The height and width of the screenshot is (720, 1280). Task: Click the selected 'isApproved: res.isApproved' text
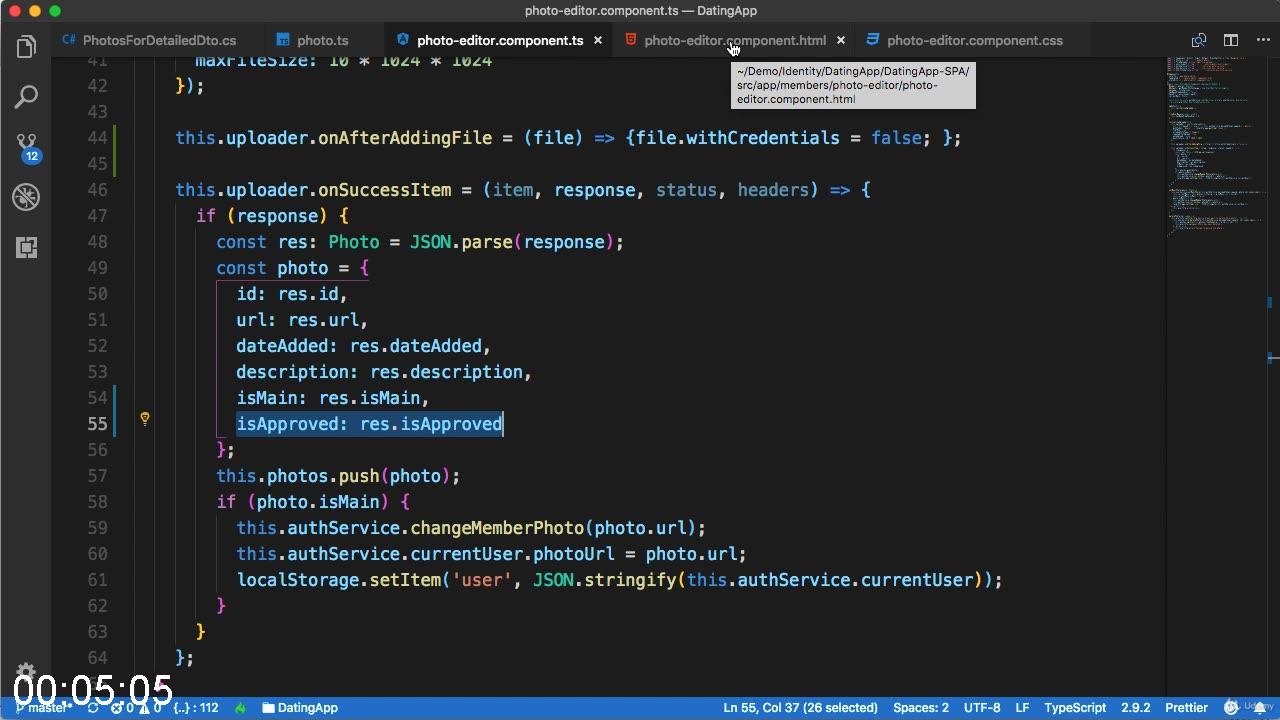(369, 424)
